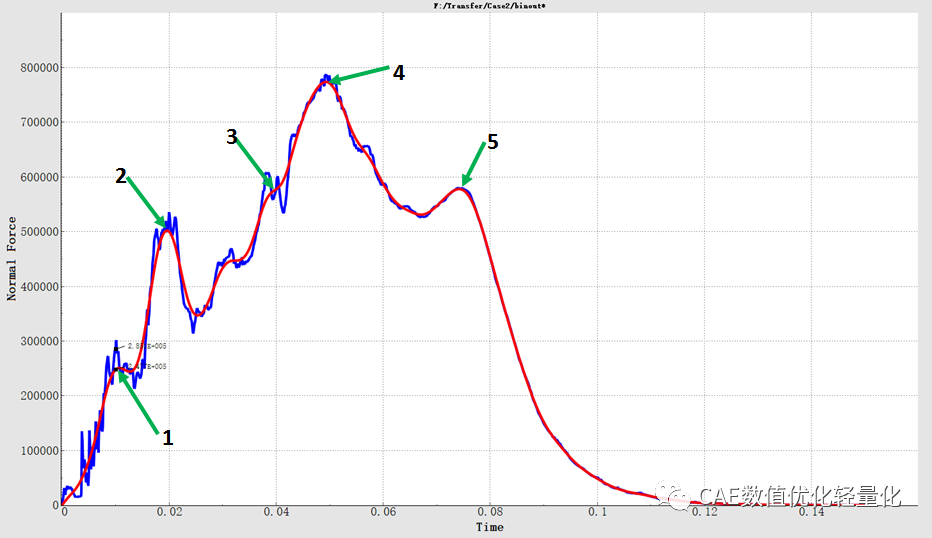Click the "700000" y-axis tick label
932x538 pixels.
tap(40, 122)
